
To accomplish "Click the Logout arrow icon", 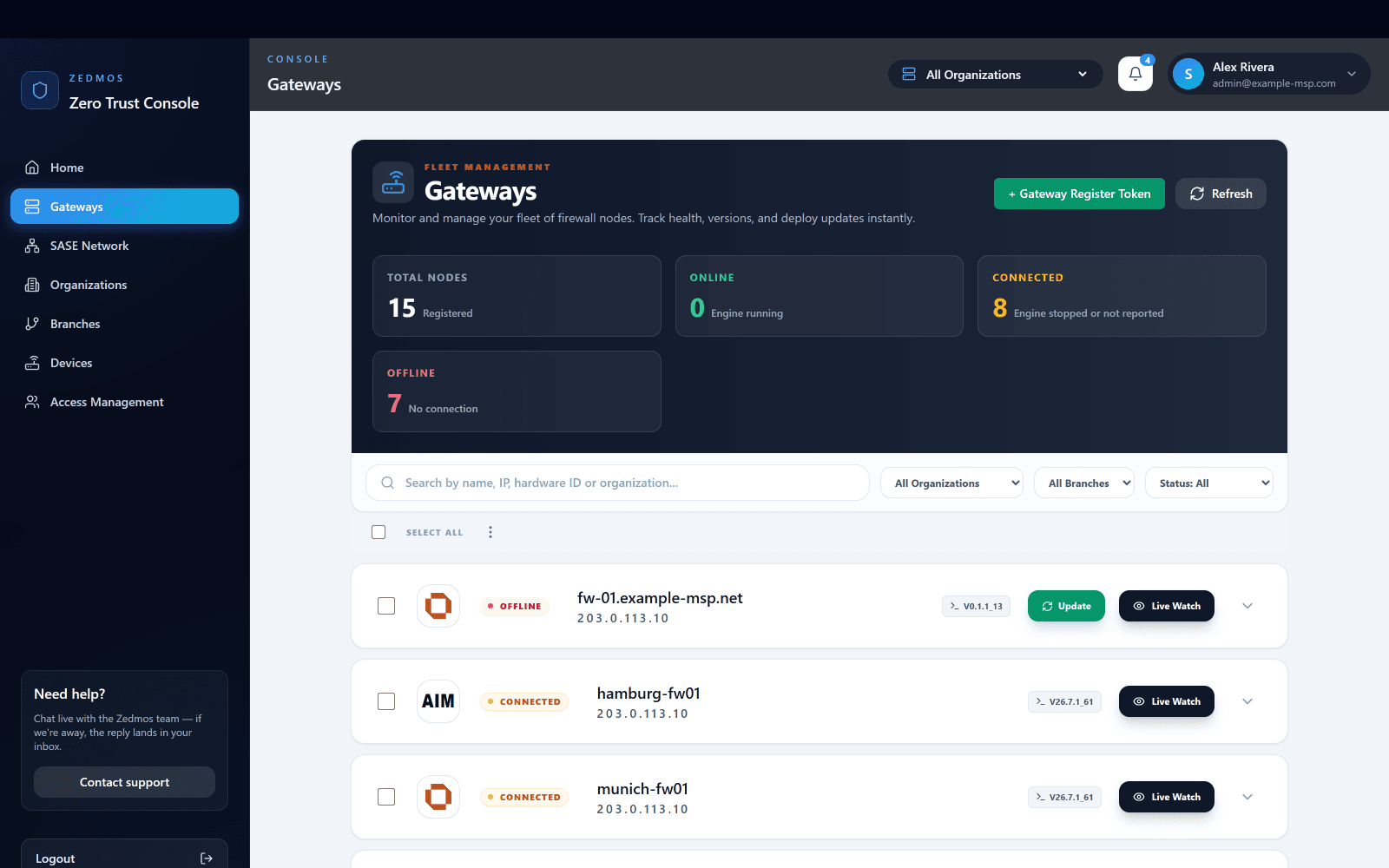I will pyautogui.click(x=207, y=858).
